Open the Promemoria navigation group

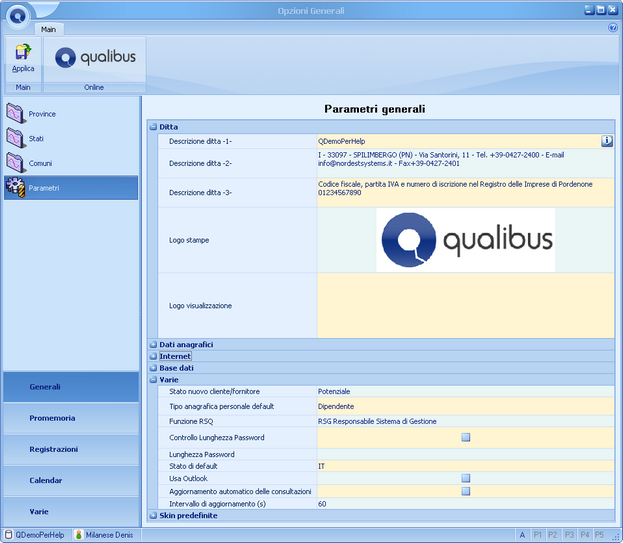click(71, 418)
